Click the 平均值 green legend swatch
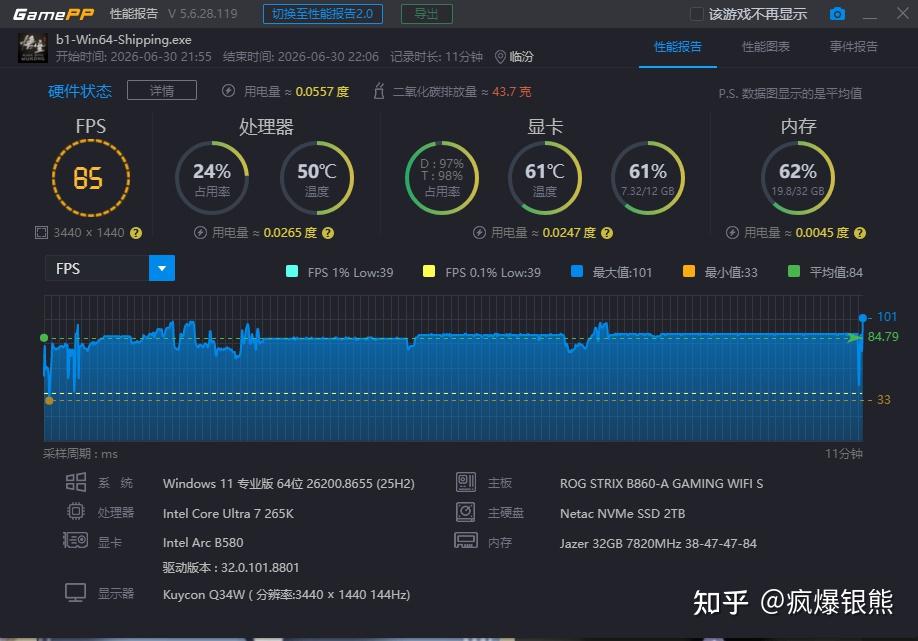Screen dimensions: 918x641 (794, 271)
